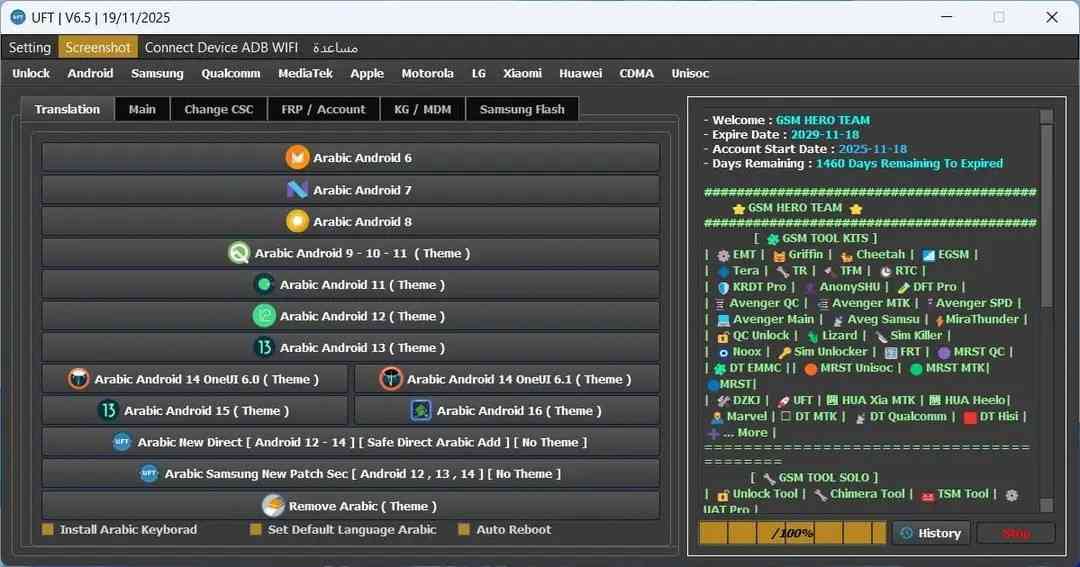Image resolution: width=1080 pixels, height=567 pixels.
Task: Select the Apple section
Action: [367, 73]
